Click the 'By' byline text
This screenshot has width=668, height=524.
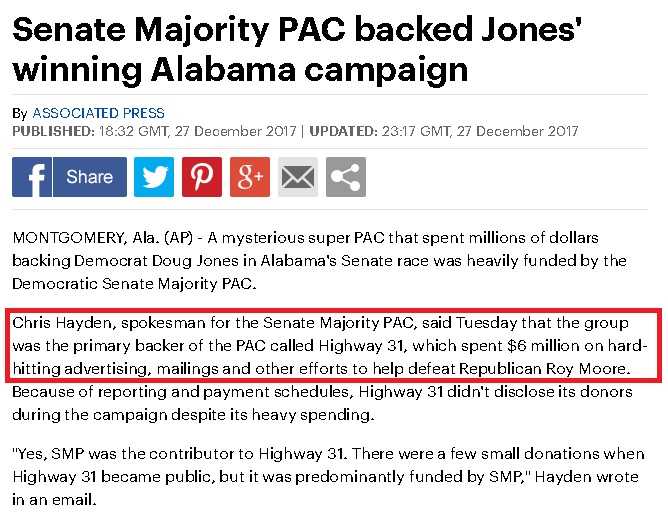[x=20, y=113]
